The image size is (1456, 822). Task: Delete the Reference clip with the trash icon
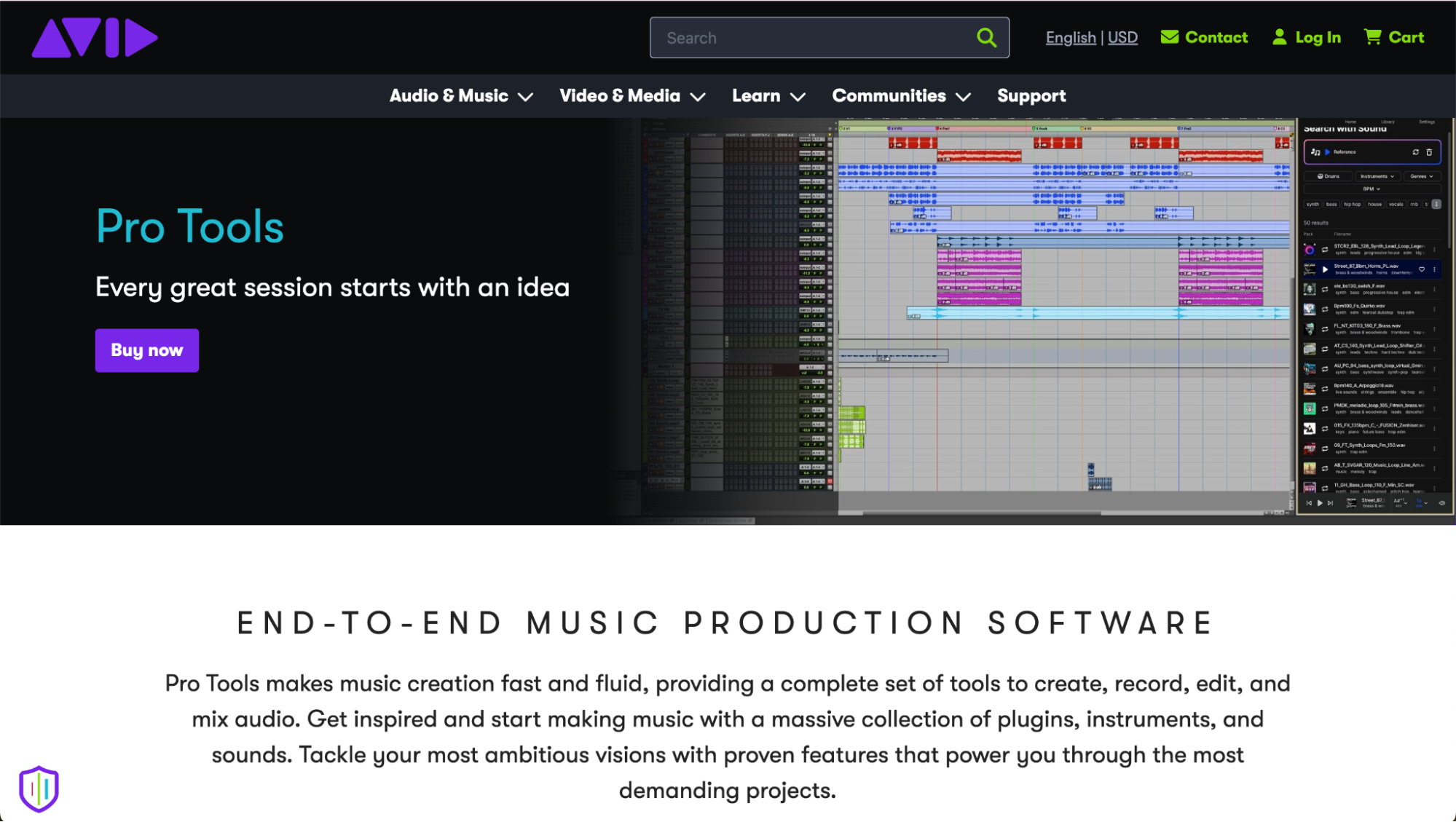[x=1429, y=152]
